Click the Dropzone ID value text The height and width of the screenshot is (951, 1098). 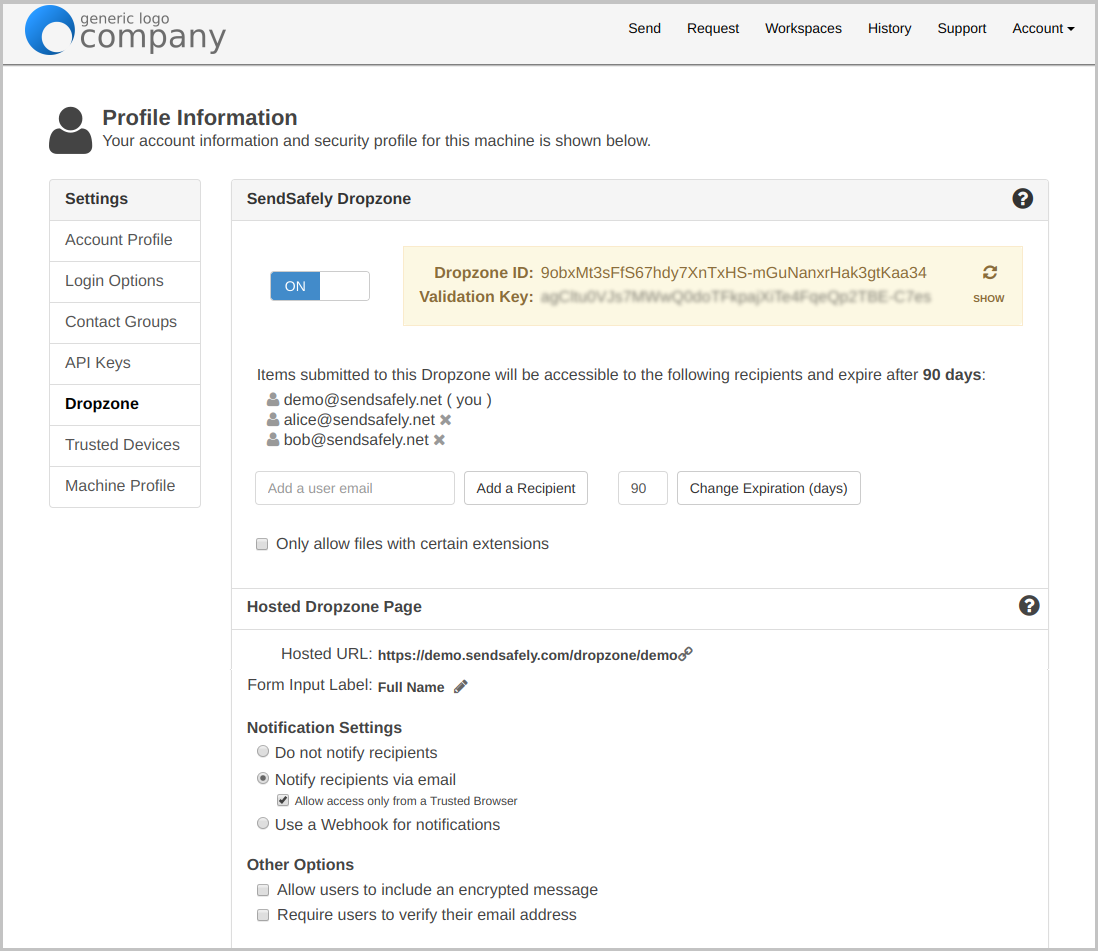pos(733,273)
